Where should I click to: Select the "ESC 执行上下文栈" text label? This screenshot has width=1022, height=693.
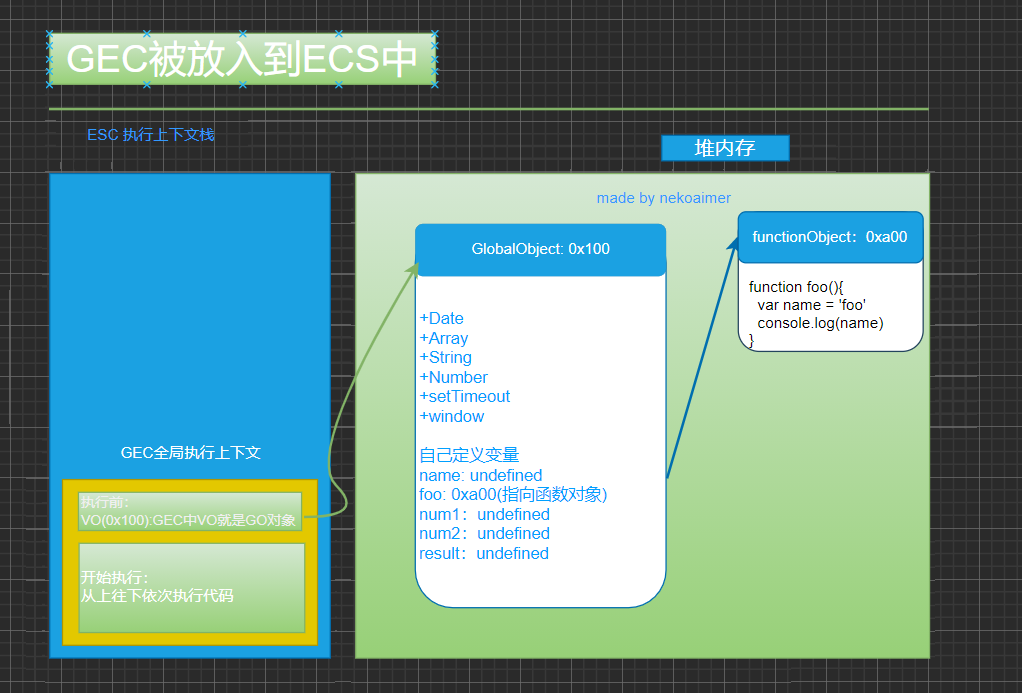(x=151, y=135)
